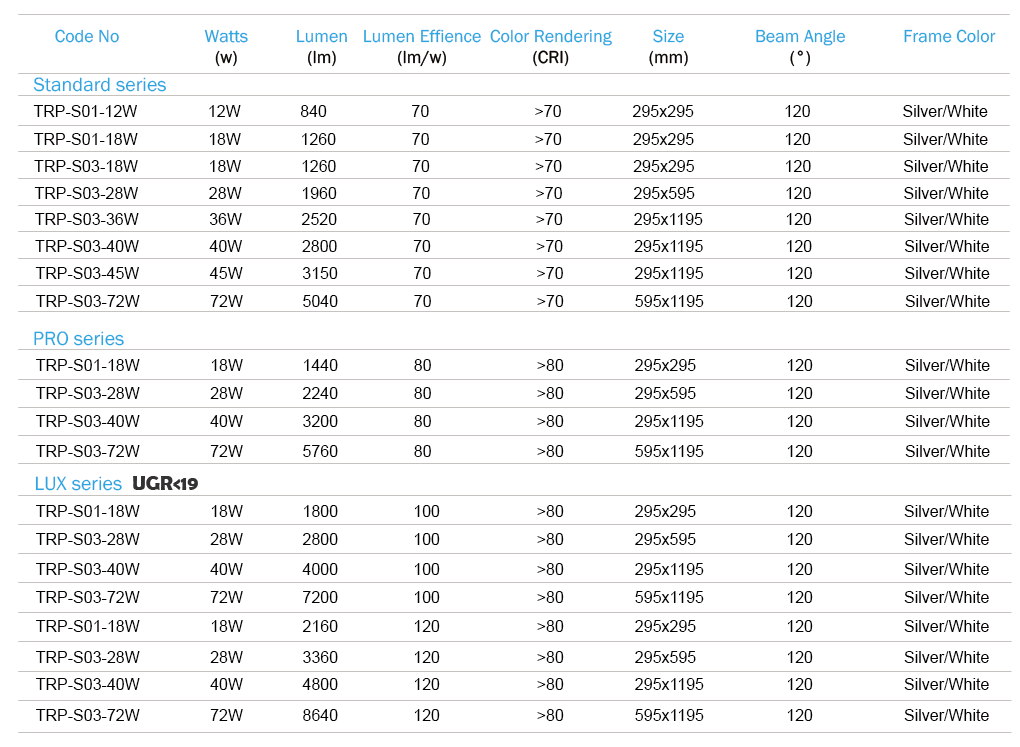Click code TRP-S03-40W in the 4000 lumen row
The height and width of the screenshot is (747, 1020).
87,569
